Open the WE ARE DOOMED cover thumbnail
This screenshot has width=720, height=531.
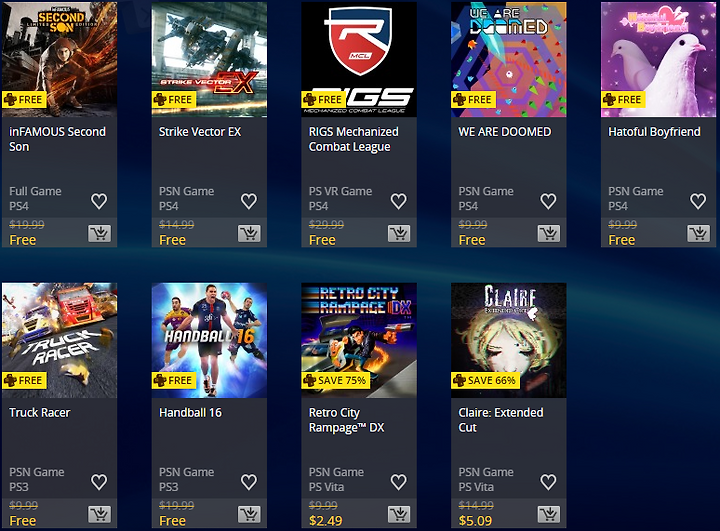(x=509, y=59)
